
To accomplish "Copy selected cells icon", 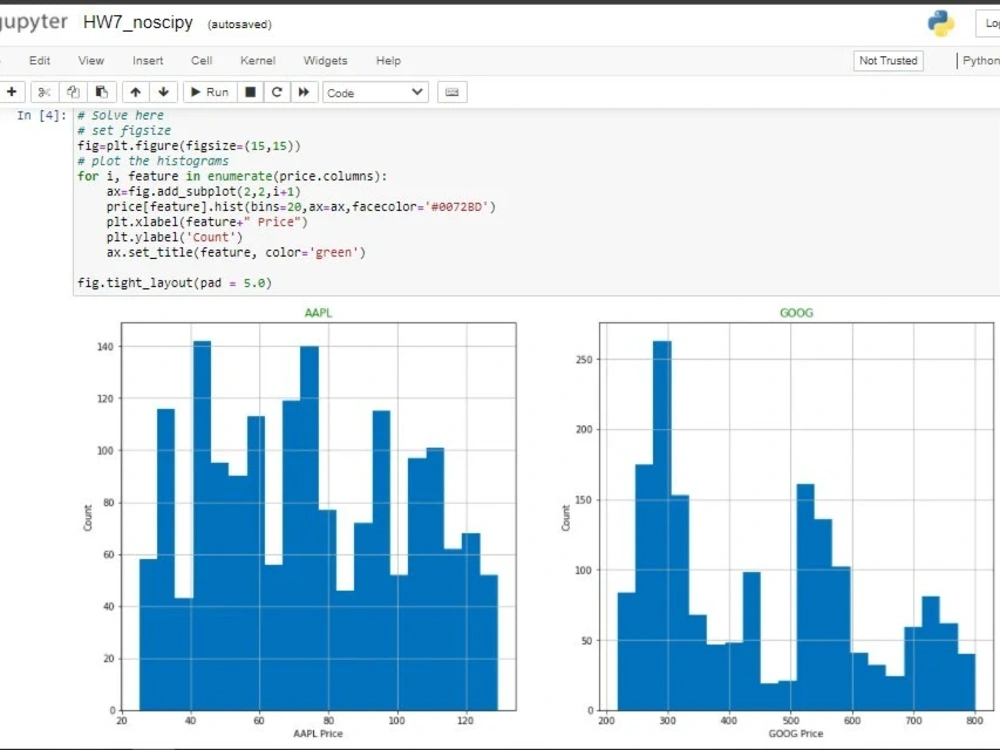I will pos(73,92).
